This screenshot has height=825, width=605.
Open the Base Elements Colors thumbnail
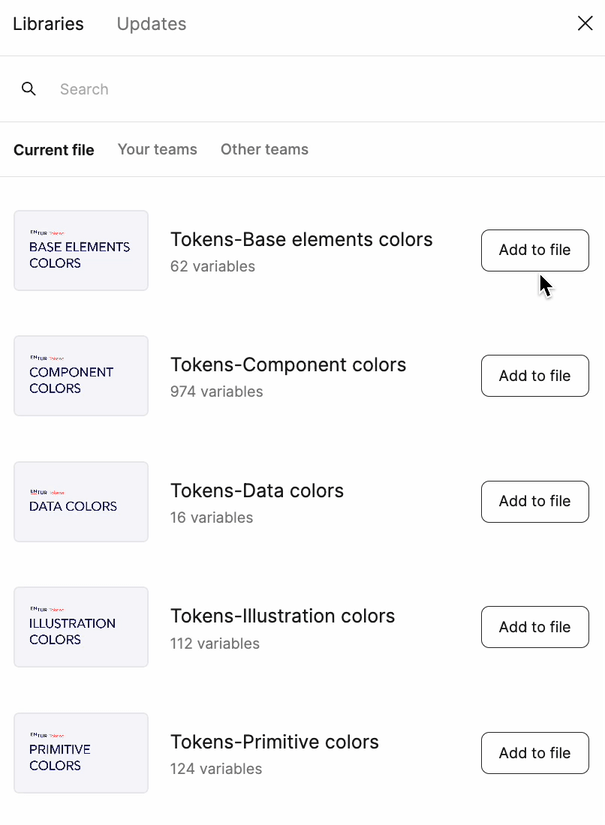coord(81,250)
